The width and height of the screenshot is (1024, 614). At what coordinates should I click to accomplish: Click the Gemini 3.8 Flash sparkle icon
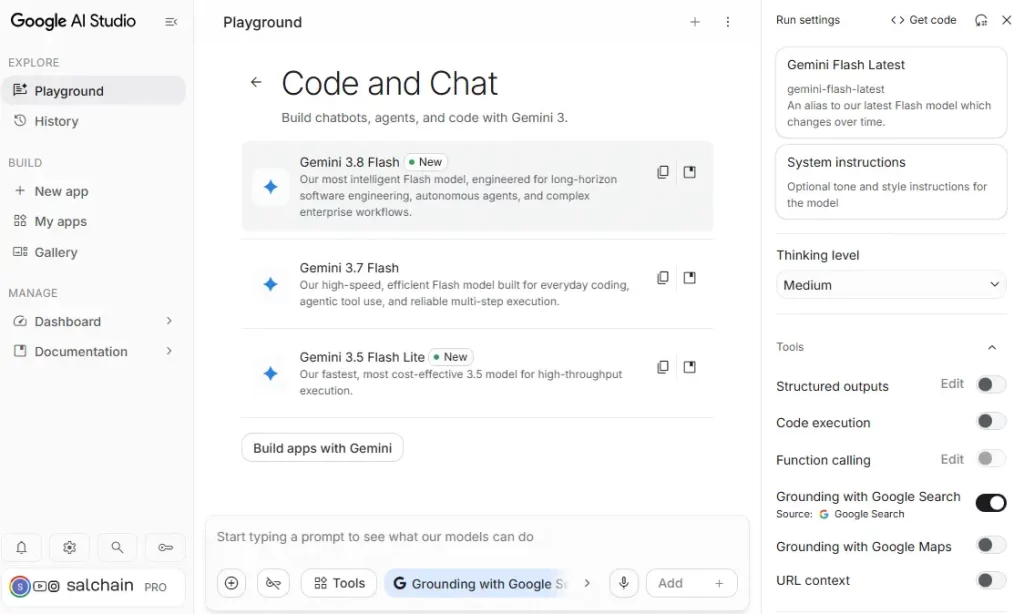click(270, 187)
